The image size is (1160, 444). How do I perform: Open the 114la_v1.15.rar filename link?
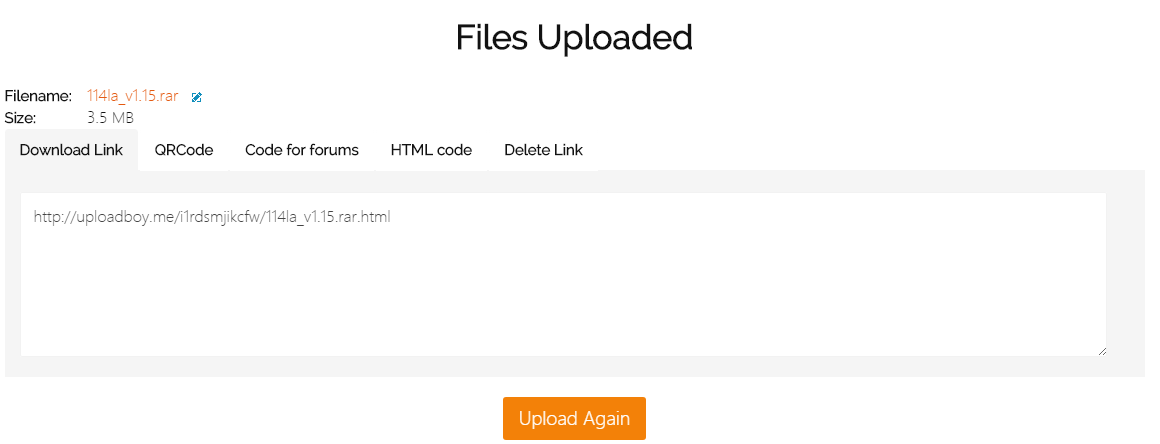pyautogui.click(x=132, y=96)
